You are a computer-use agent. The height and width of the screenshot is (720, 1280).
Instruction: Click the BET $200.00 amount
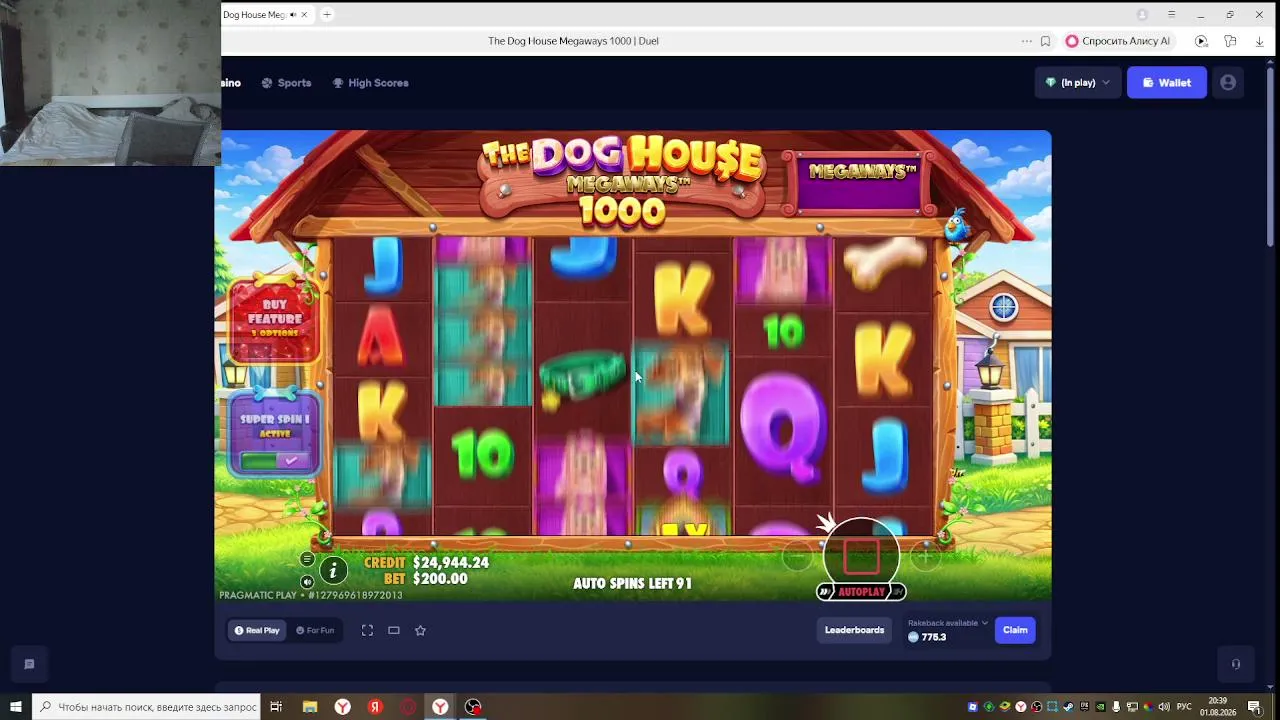click(427, 579)
